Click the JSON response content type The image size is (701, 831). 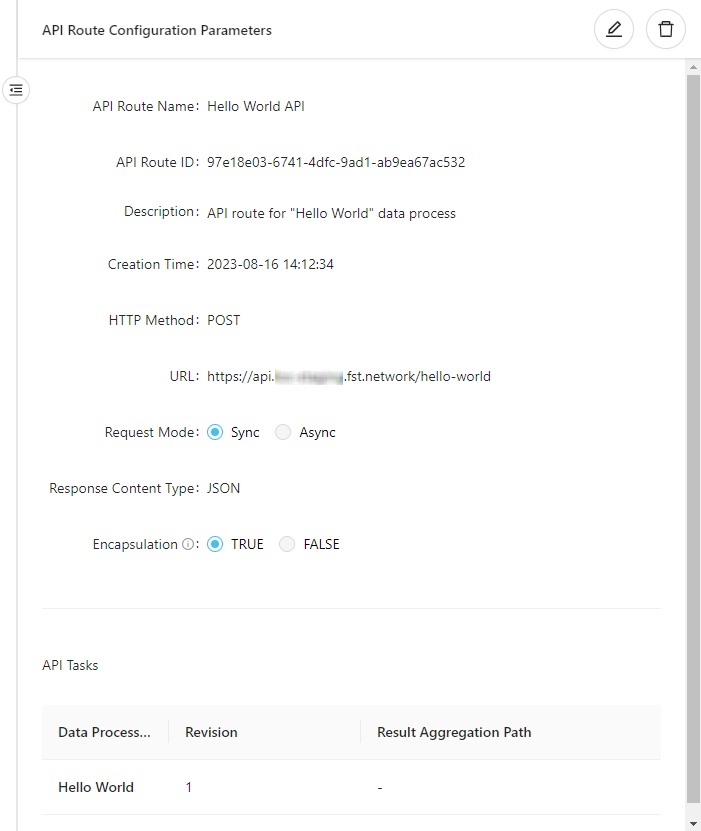(224, 489)
